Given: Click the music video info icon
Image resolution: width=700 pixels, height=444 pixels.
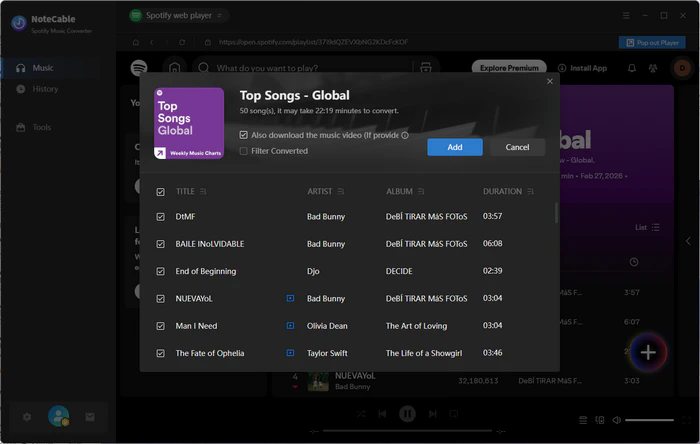Looking at the screenshot, I should point(404,135).
